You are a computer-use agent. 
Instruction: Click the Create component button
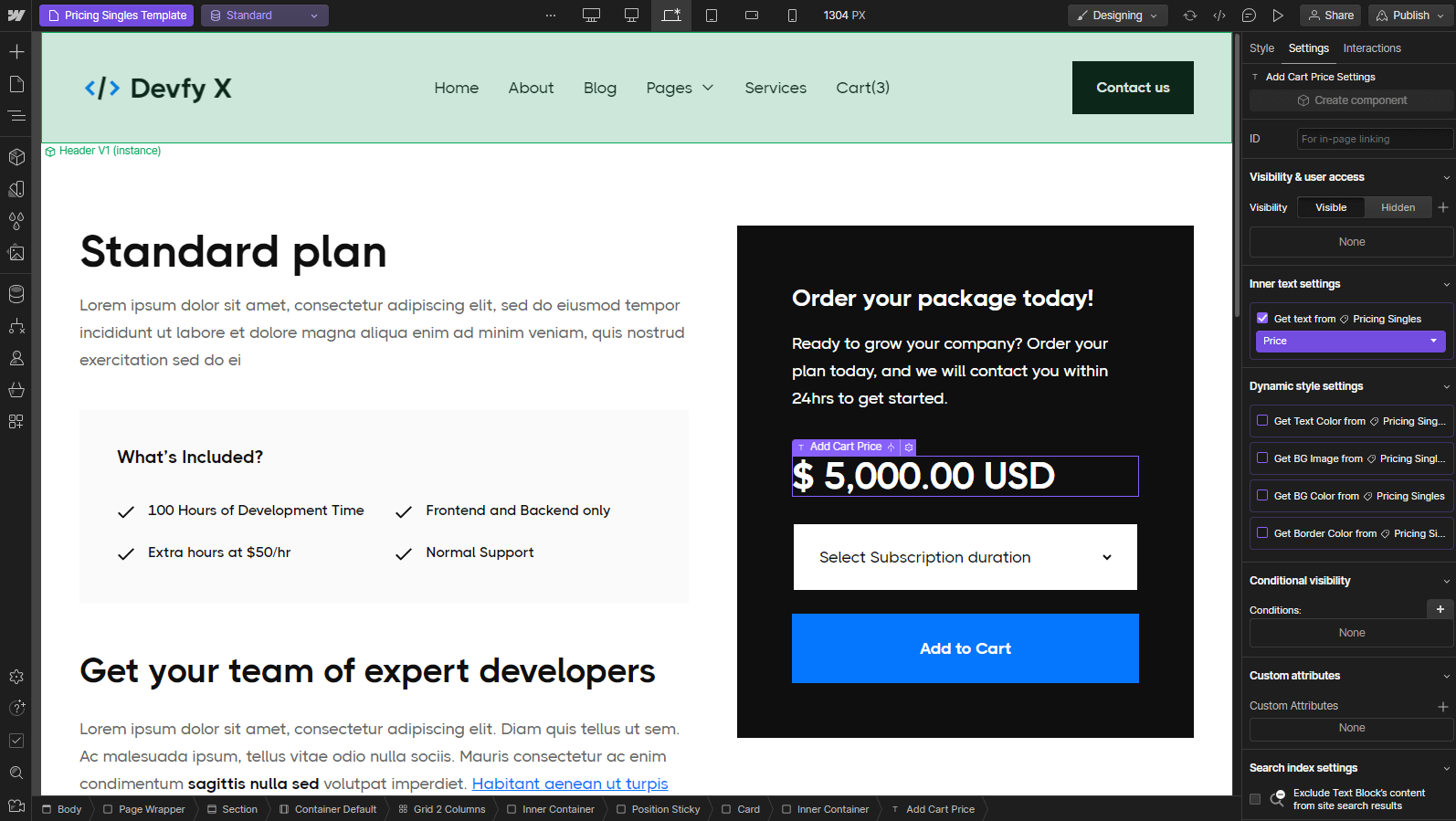(x=1351, y=100)
